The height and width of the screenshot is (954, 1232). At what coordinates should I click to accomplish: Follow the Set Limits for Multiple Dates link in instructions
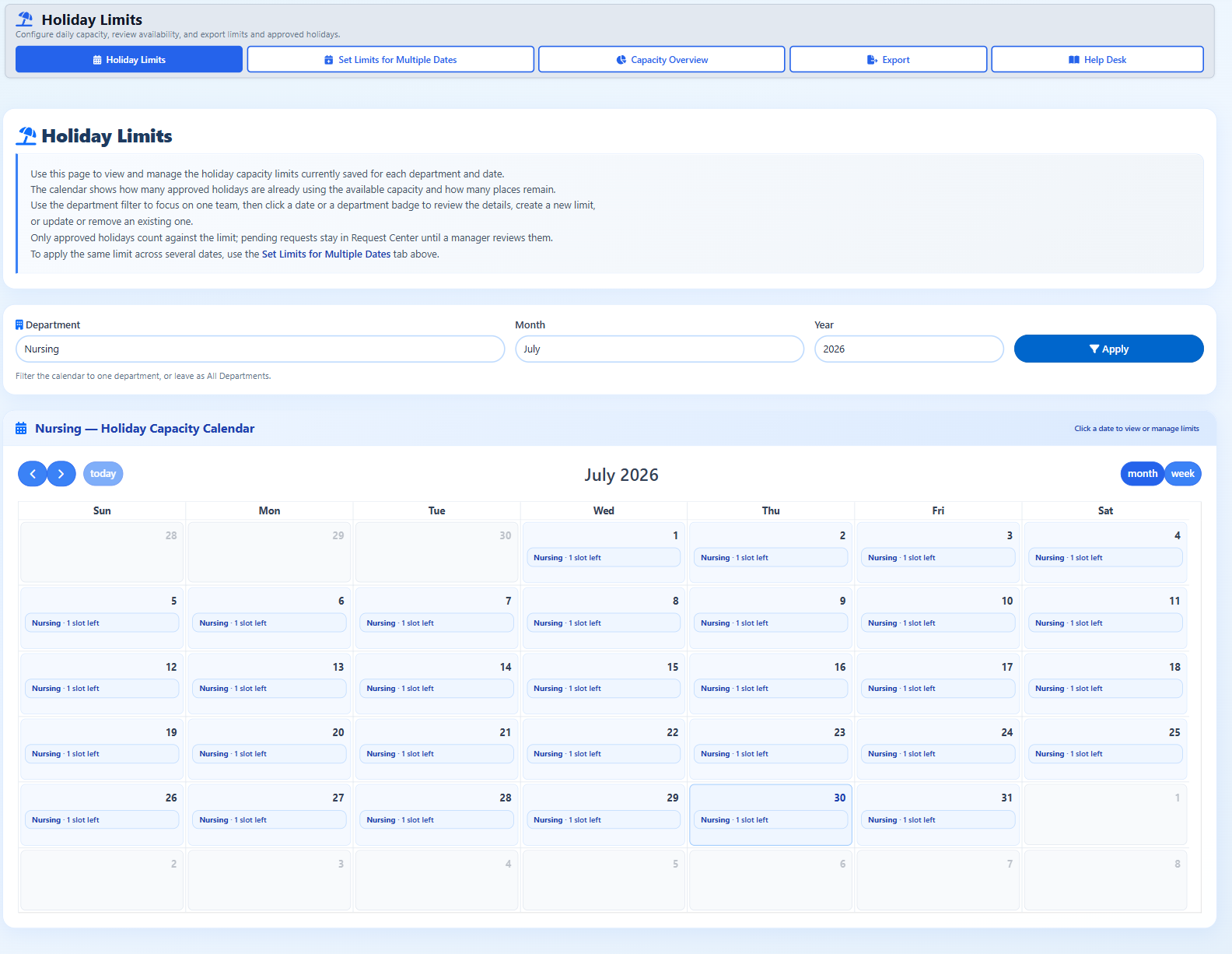point(327,254)
